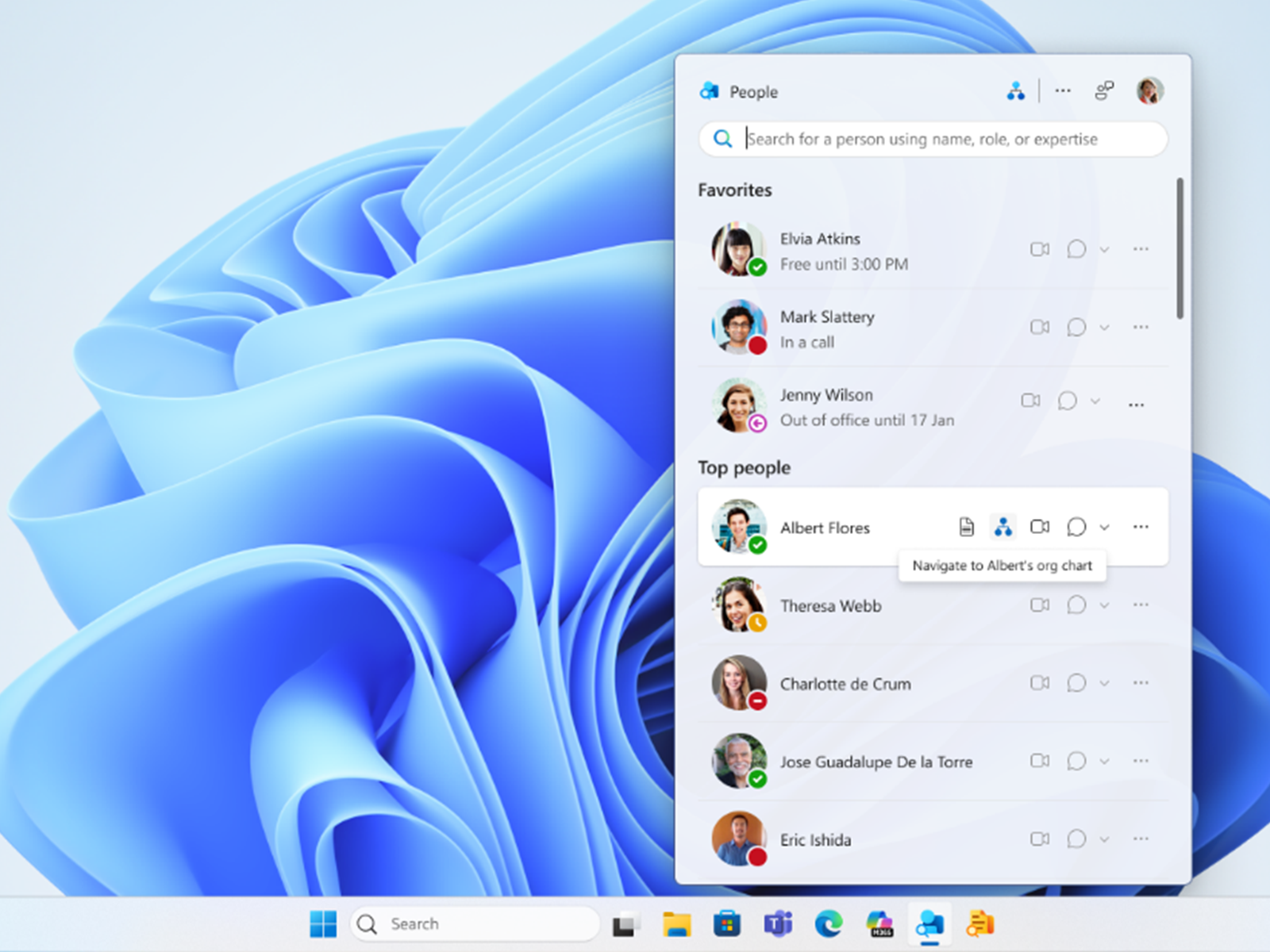1270x952 pixels.
Task: Expand additional communication options for Eric Ishida
Action: click(x=1103, y=839)
